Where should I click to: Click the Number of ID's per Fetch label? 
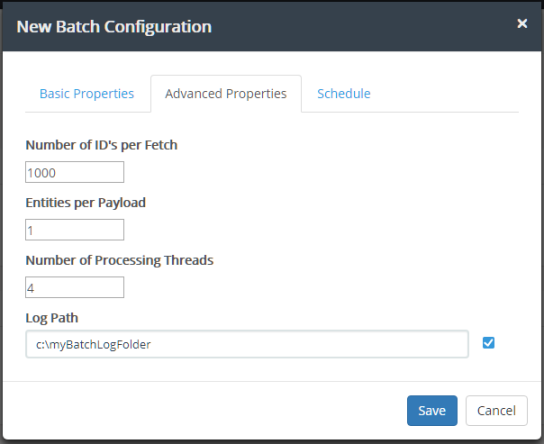point(101,145)
